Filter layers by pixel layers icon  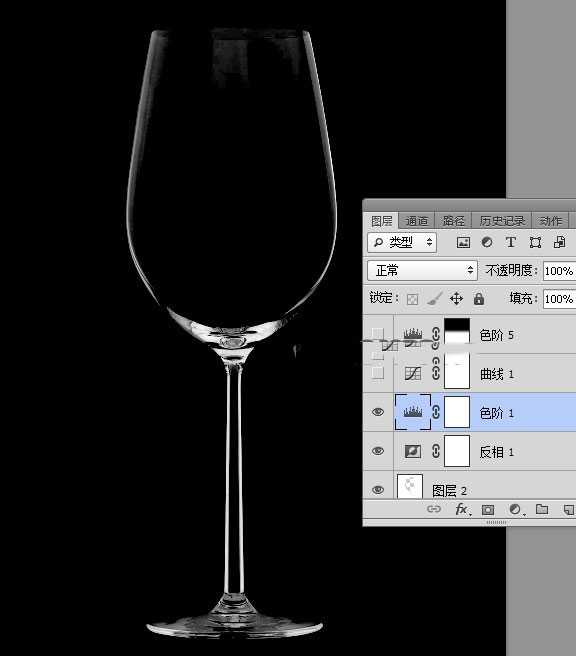click(x=463, y=242)
